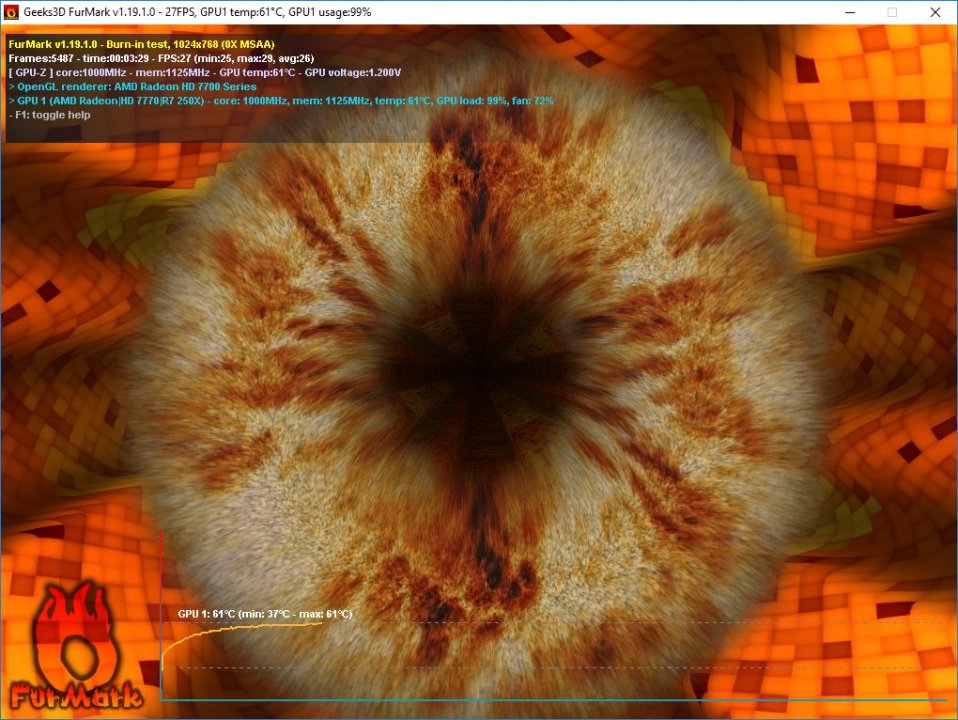
Task: Minimize the FurMark window
Action: pos(850,12)
